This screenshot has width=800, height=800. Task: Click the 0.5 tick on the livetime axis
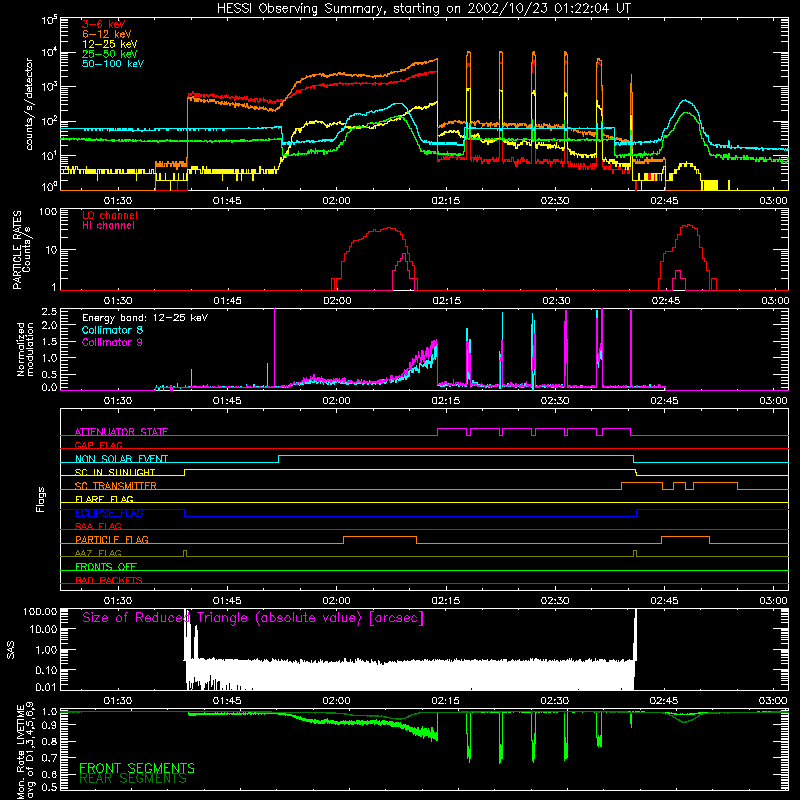click(x=49, y=787)
